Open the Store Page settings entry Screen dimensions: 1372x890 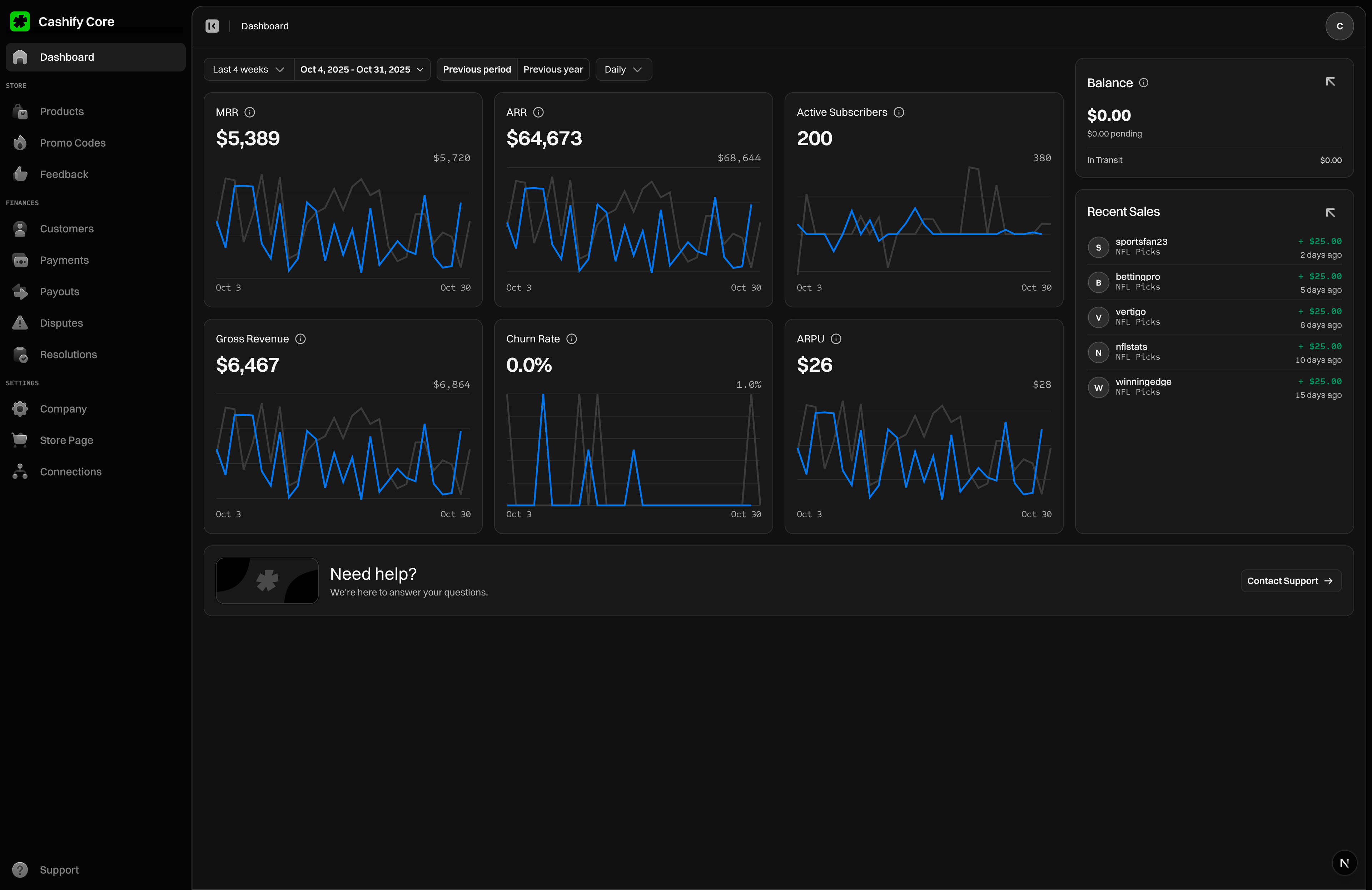click(66, 440)
